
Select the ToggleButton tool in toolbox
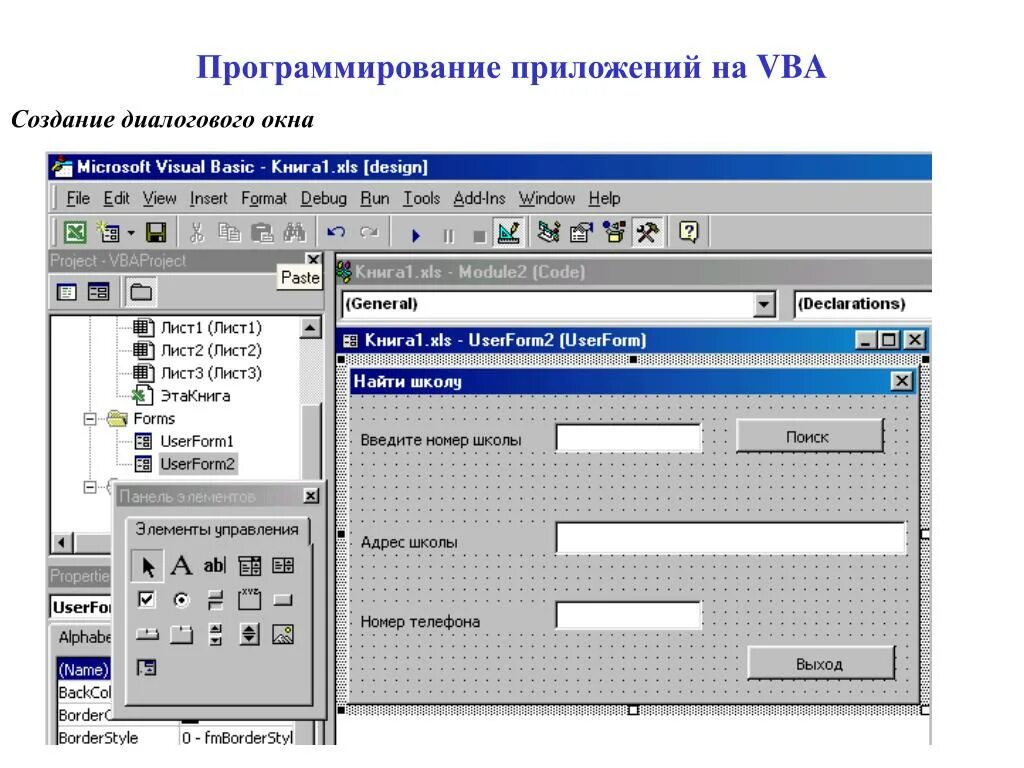coord(215,600)
